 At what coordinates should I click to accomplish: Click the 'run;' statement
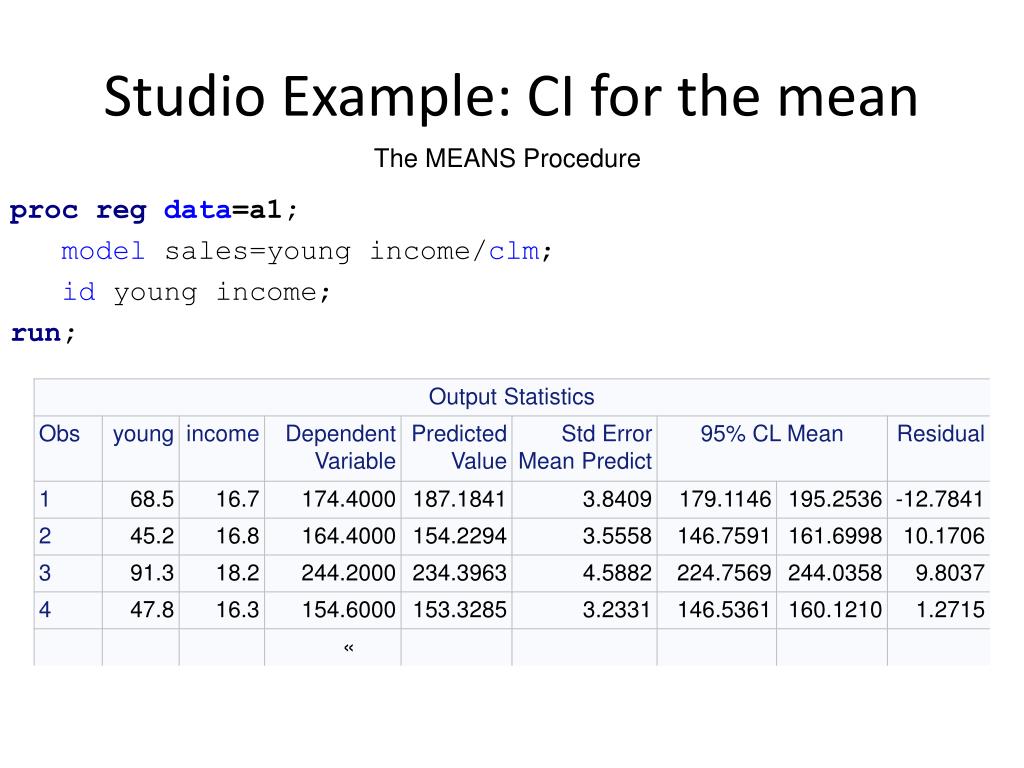tap(43, 333)
